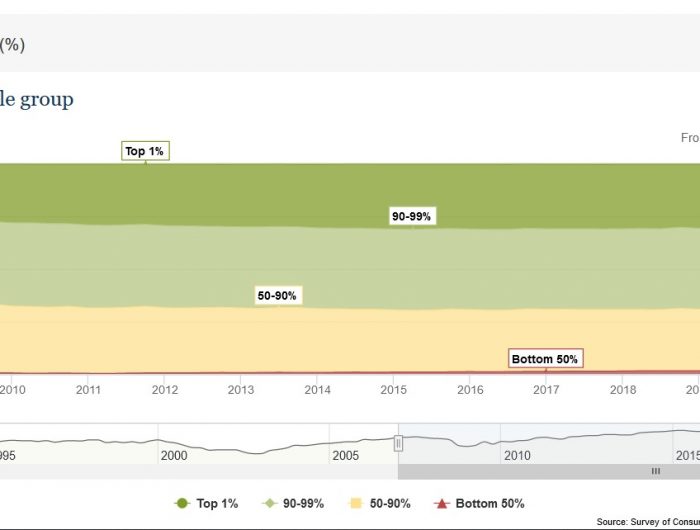Toggle the Top 1% legend series
The height and width of the screenshot is (530, 700).
coord(218,504)
